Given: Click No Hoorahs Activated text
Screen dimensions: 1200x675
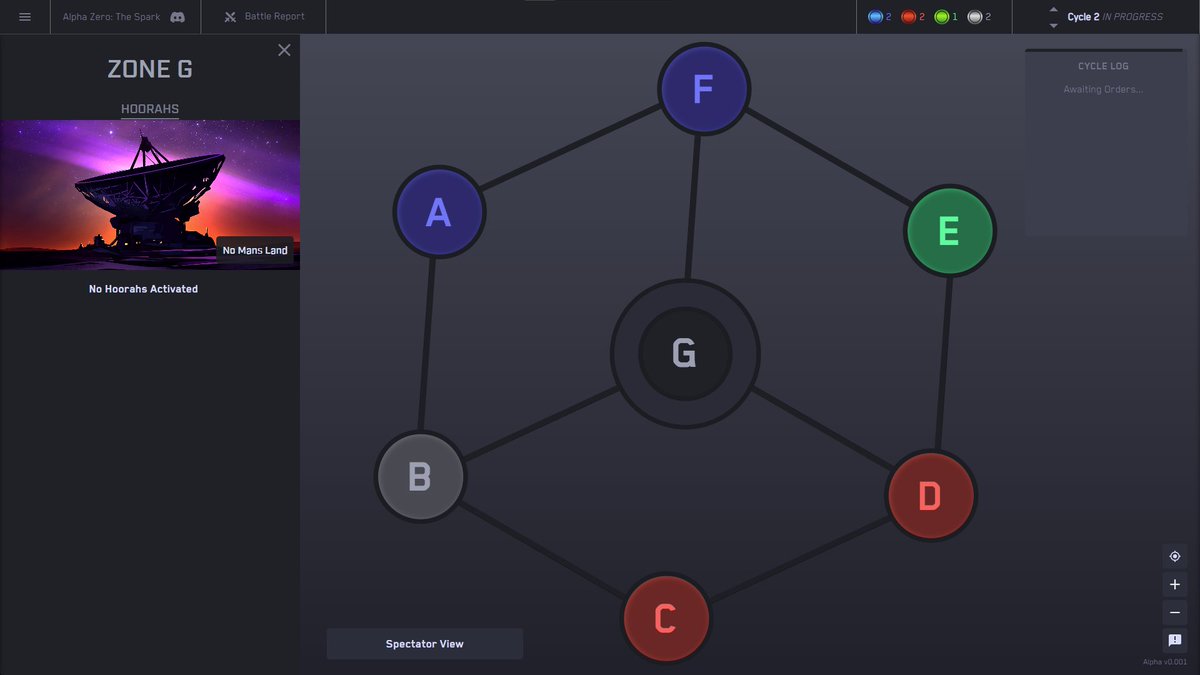Looking at the screenshot, I should [143, 289].
